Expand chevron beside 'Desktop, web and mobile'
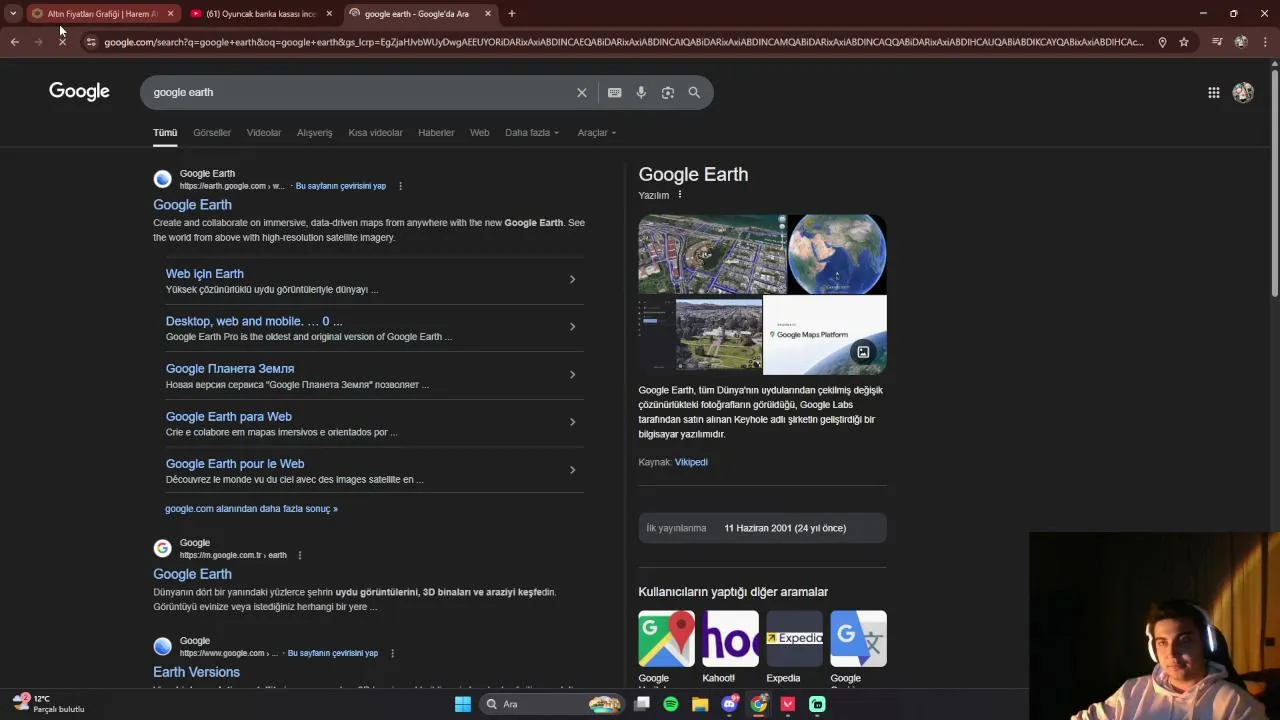The width and height of the screenshot is (1280, 720). point(572,327)
